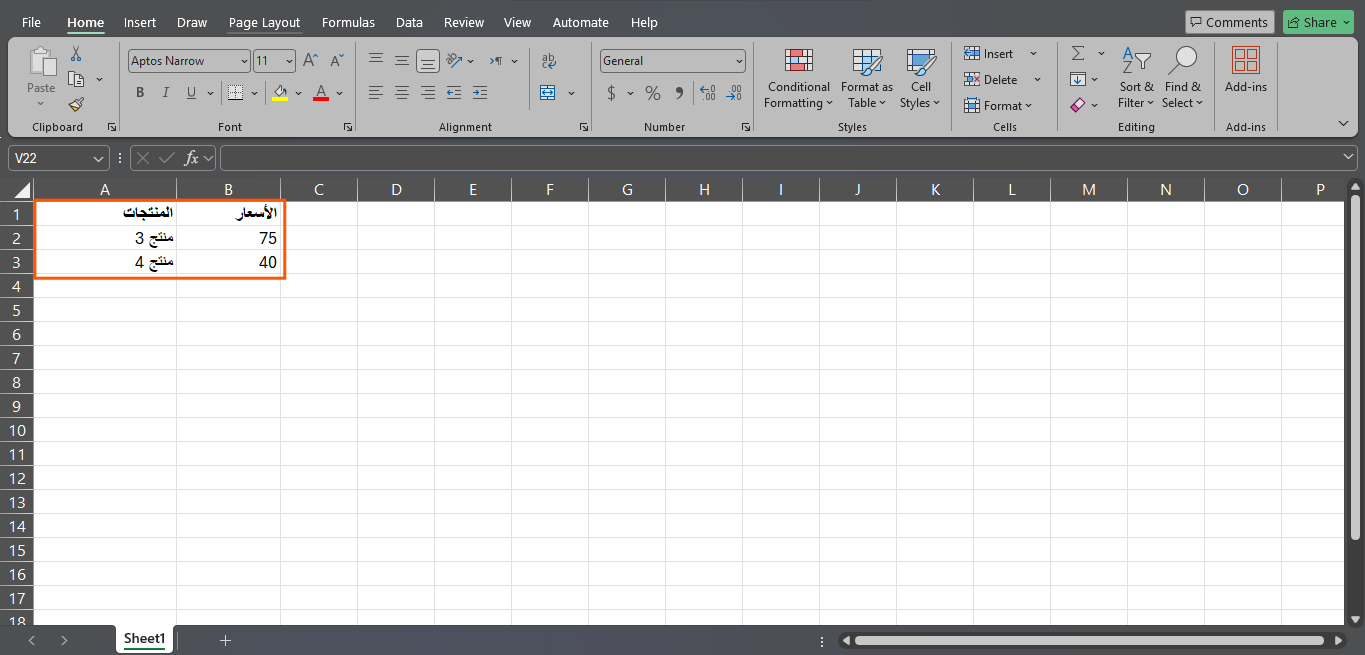Open the Formulas ribbon tab
This screenshot has width=1365, height=655.
[348, 22]
